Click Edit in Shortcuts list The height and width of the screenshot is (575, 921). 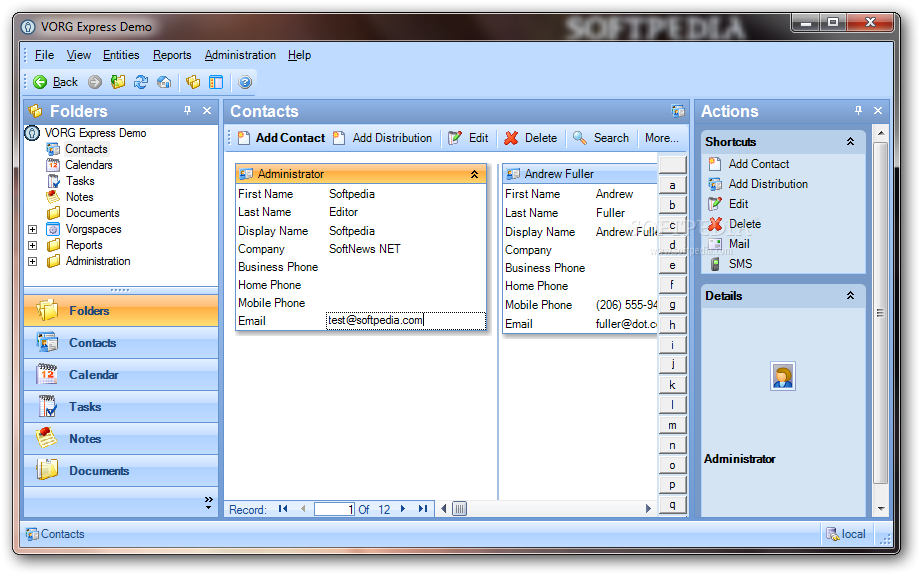[x=738, y=204]
